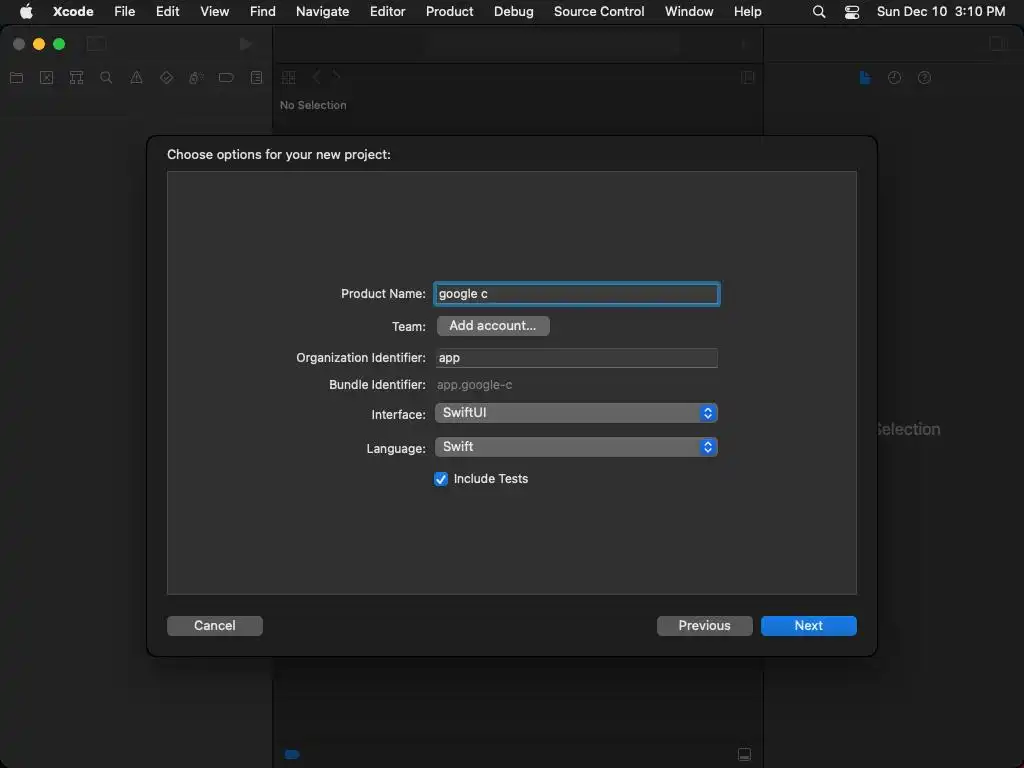The image size is (1024, 768).
Task: Click the Add account button
Action: (x=493, y=326)
